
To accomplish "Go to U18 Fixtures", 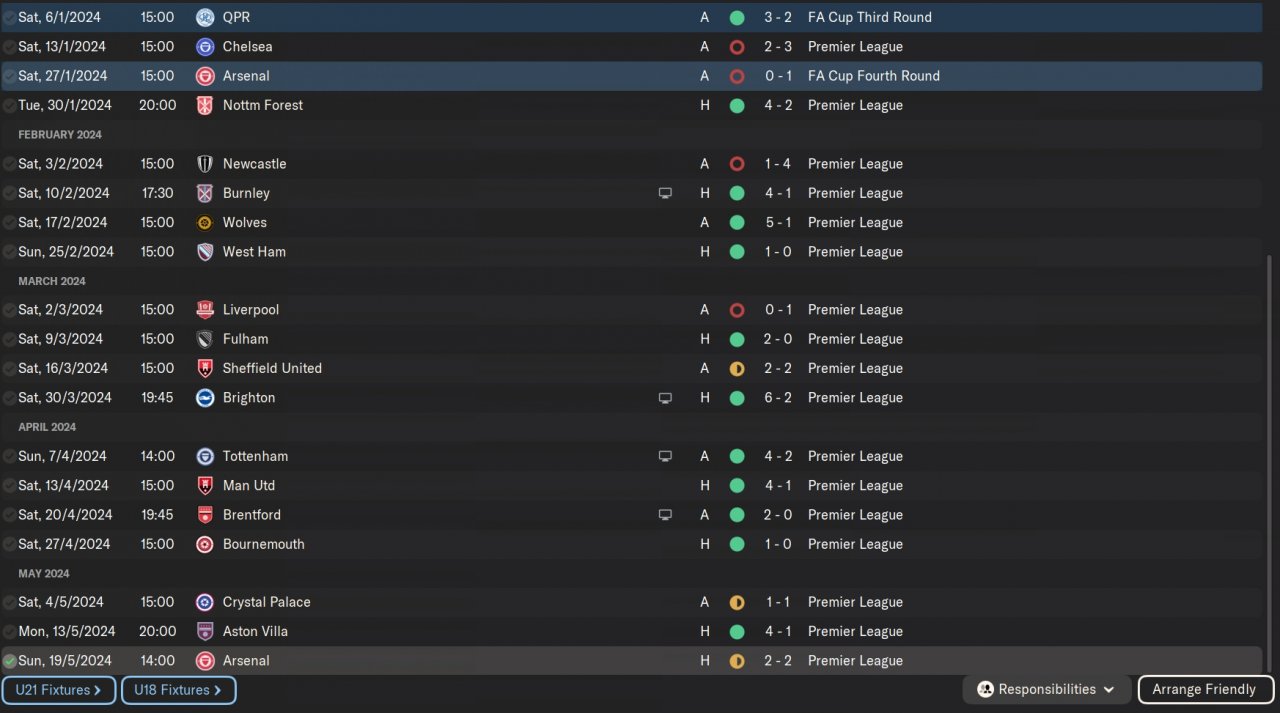I will [178, 690].
